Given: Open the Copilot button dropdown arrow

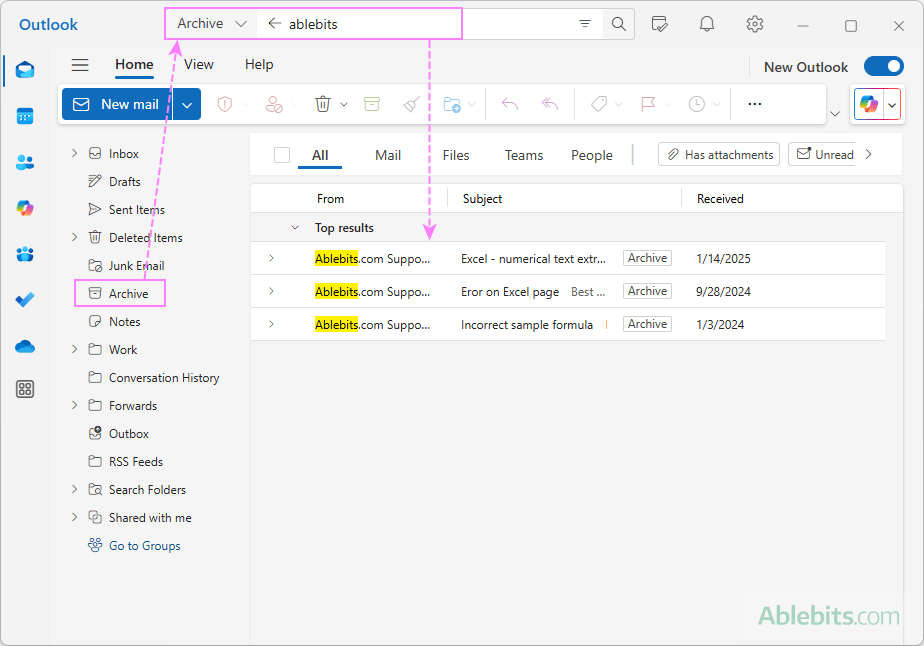Looking at the screenshot, I should click(892, 104).
